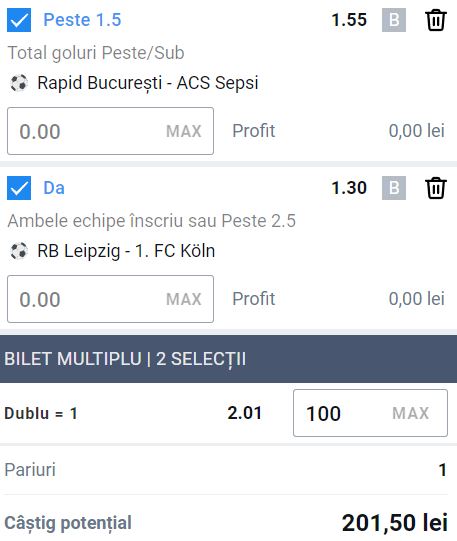Open the RB Leipzig - 1. FC Köln match
This screenshot has height=541, width=457.
tap(126, 251)
